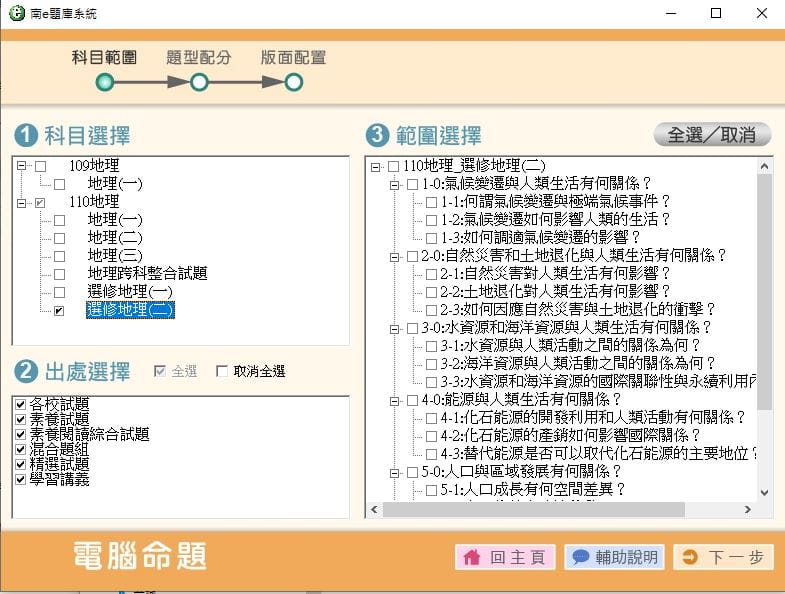Viewport: 785px width, 594px height.
Task: Collapse the 4-0 能源 chapter node
Action: coord(395,401)
